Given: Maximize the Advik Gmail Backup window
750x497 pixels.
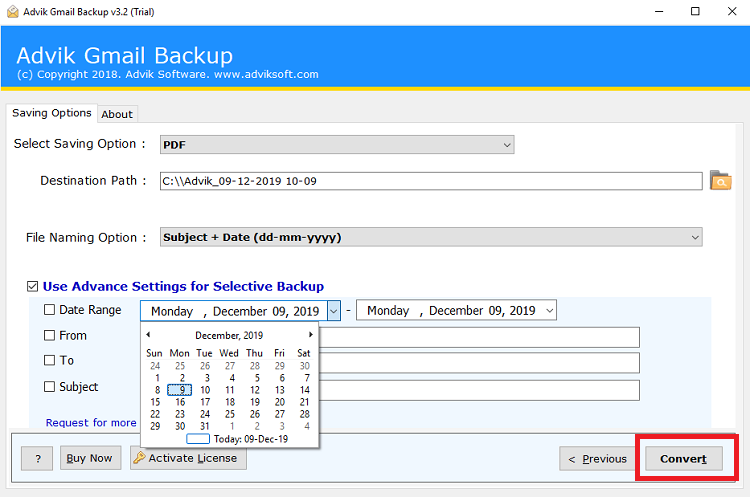Looking at the screenshot, I should [695, 11].
